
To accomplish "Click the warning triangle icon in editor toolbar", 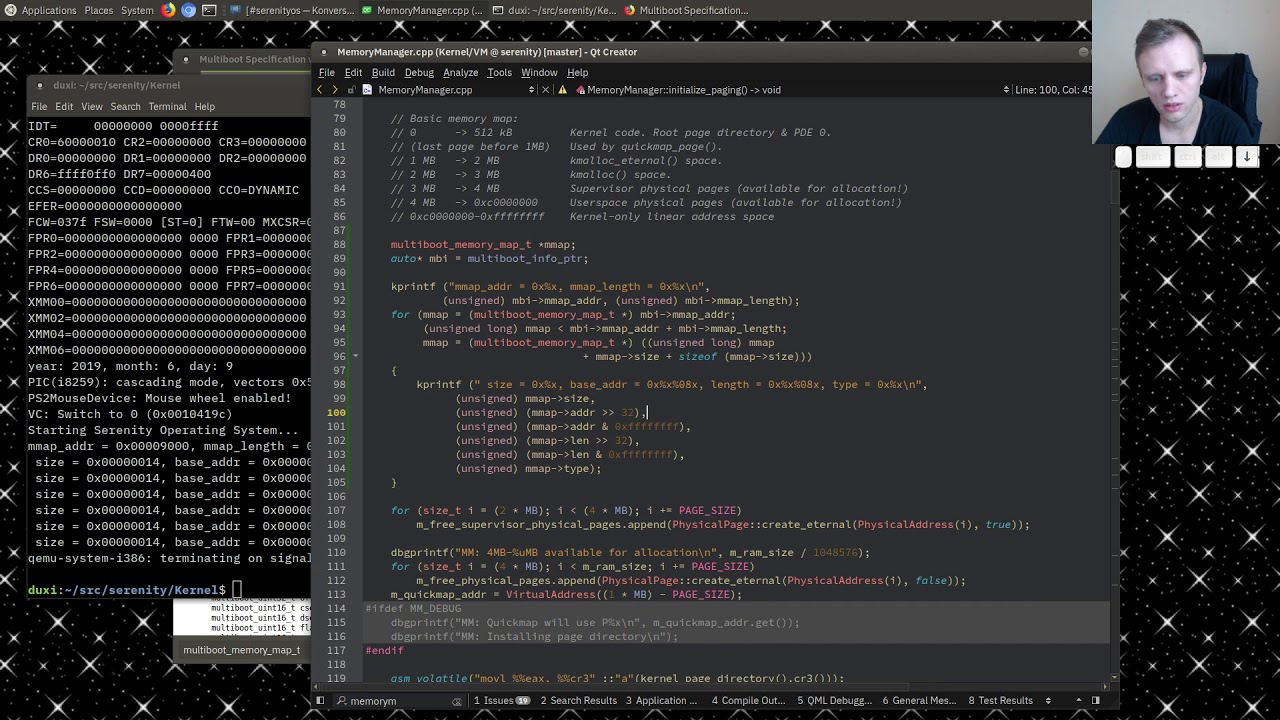I will coord(563,90).
